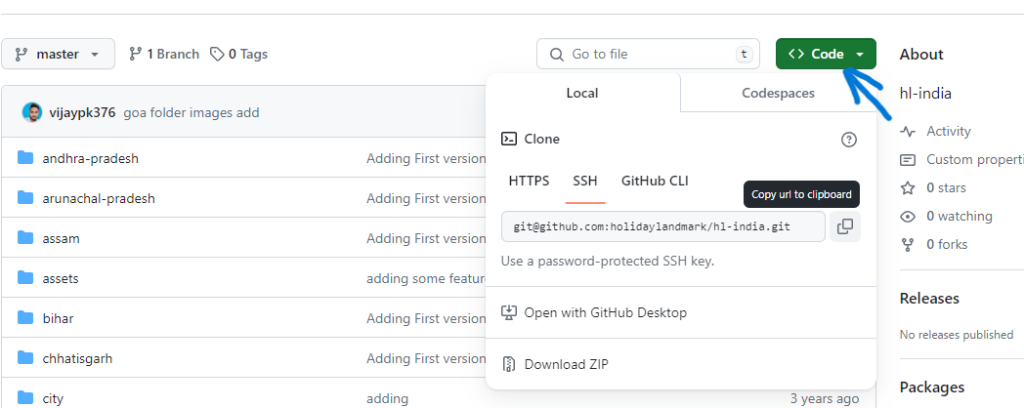Click the forks icon in About
The image size is (1024, 408).
coord(908,244)
